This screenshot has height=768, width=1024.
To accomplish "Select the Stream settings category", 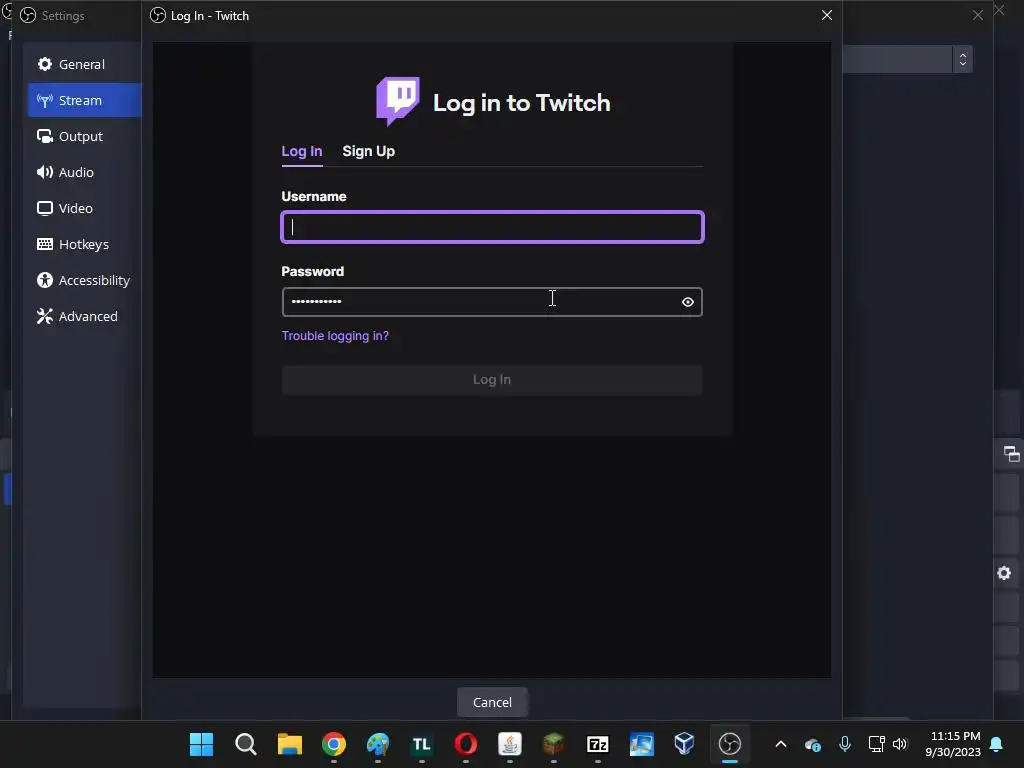I will [84, 100].
